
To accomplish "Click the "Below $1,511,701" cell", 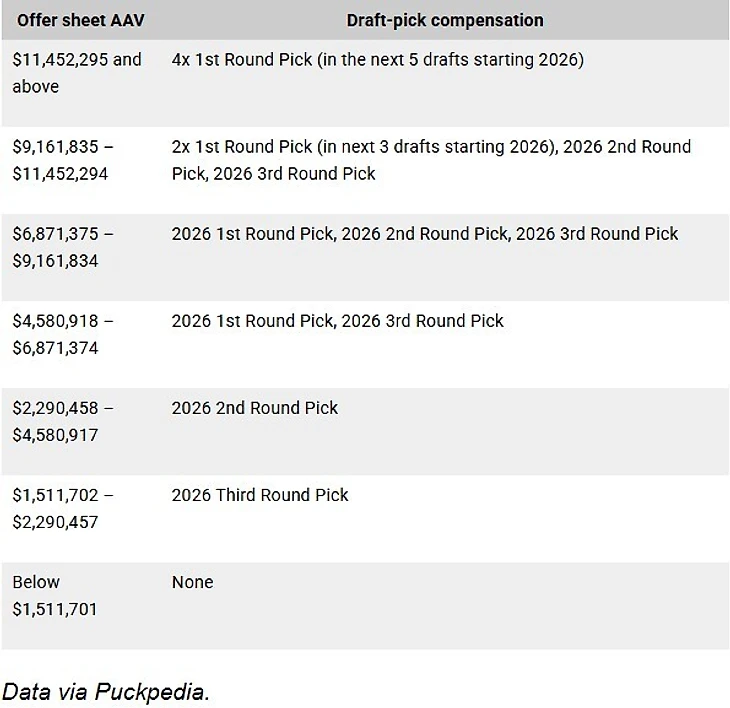I will pyautogui.click(x=55, y=595).
